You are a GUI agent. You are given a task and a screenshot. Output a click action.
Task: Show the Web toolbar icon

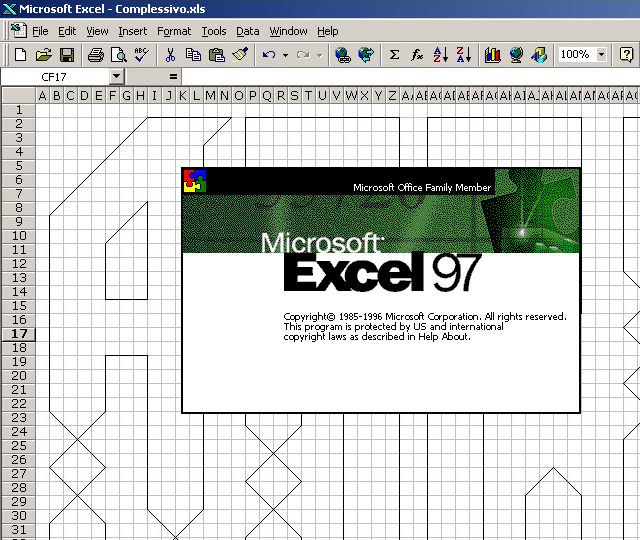(x=366, y=54)
